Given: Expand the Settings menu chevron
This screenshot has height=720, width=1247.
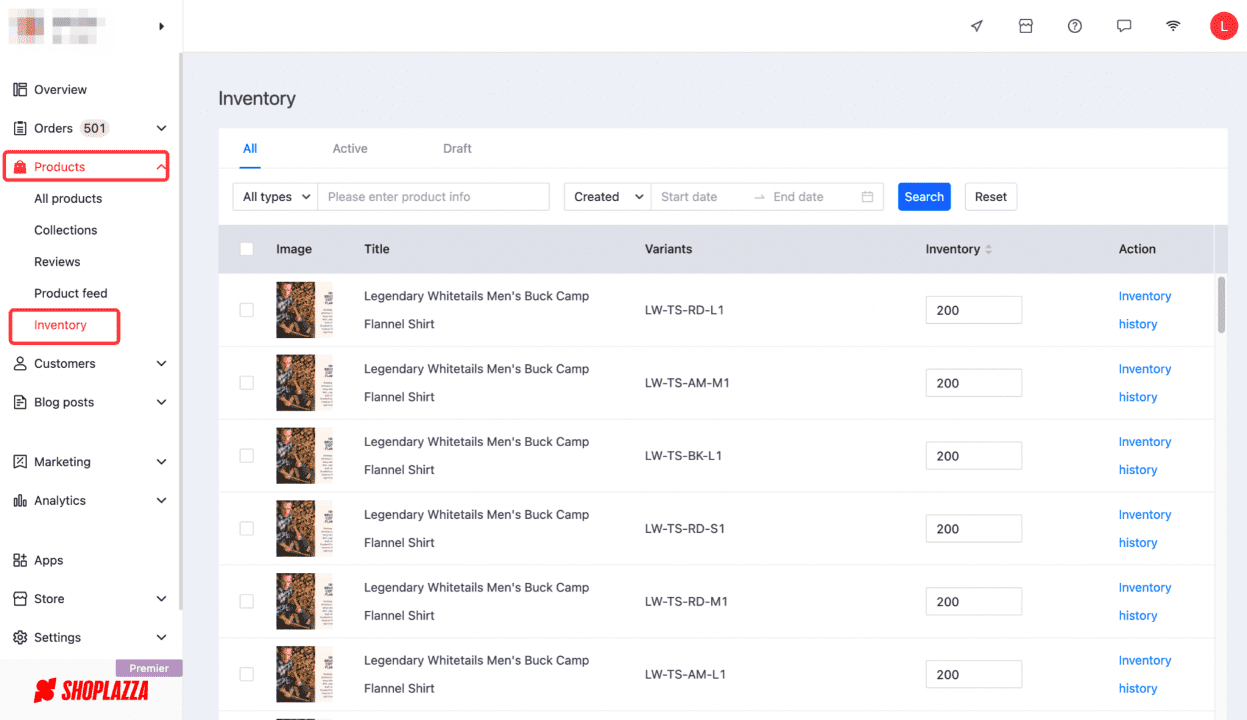Looking at the screenshot, I should click(162, 637).
